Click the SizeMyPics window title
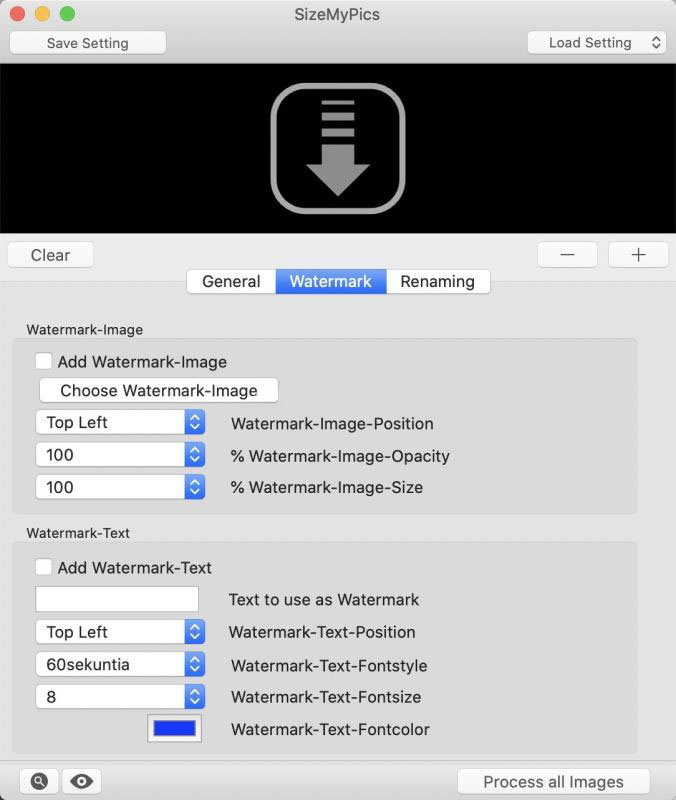Viewport: 676px width, 800px height. click(x=337, y=14)
